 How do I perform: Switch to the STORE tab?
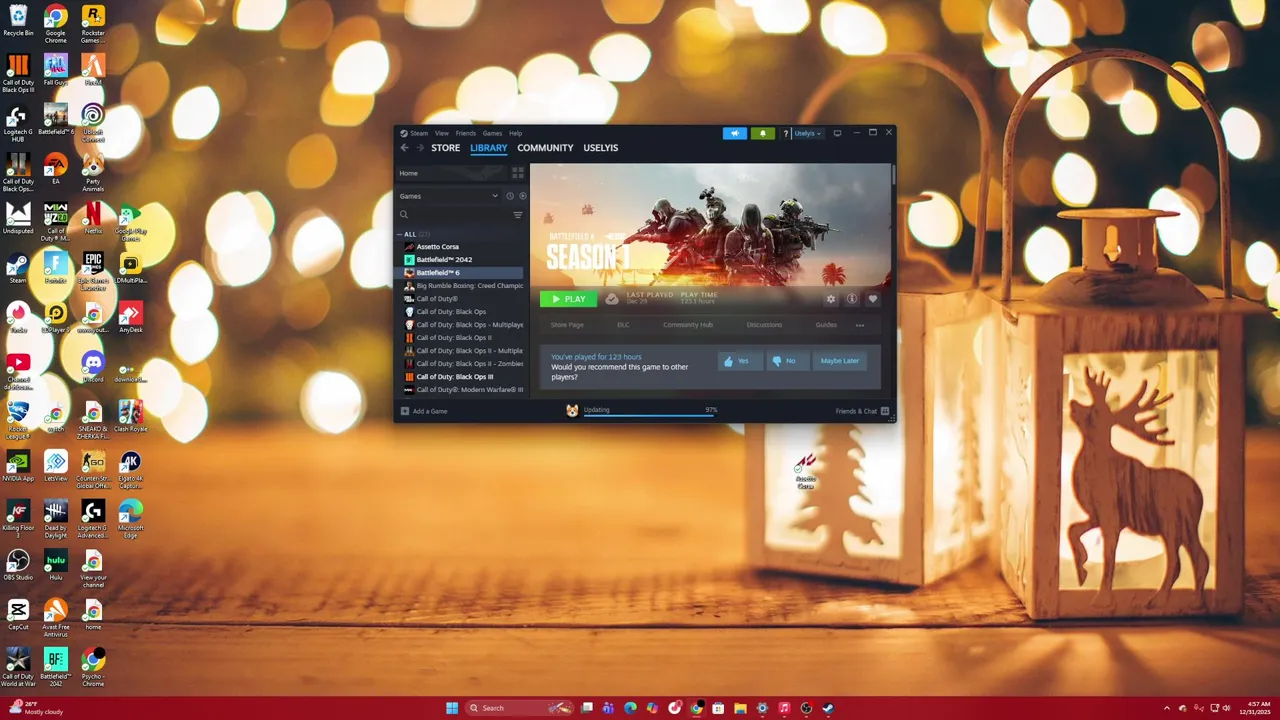[446, 148]
